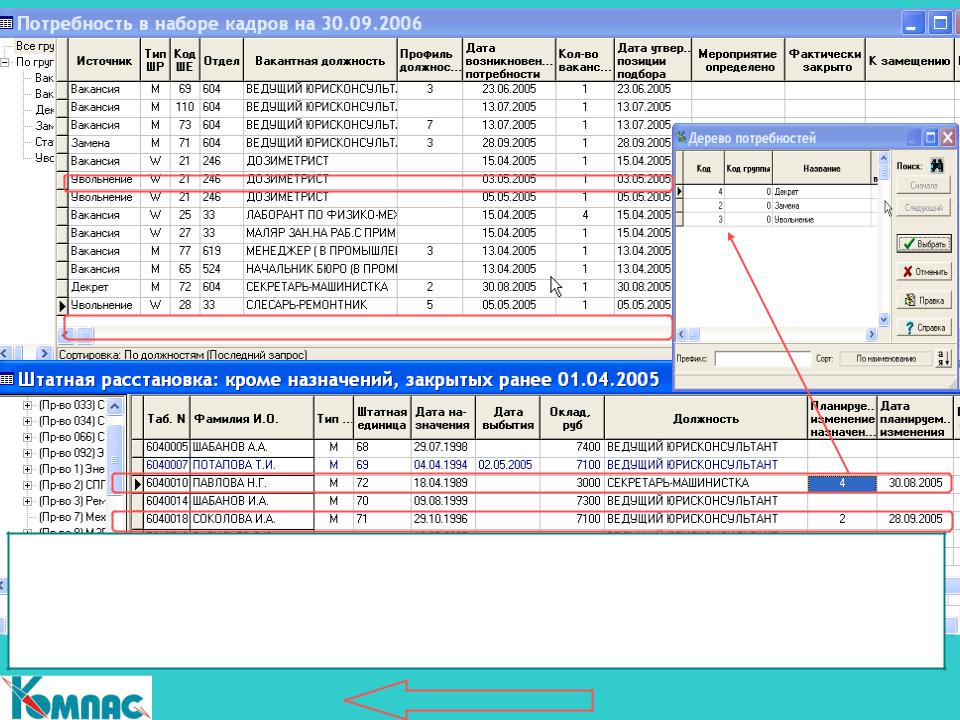Select the ШАБАНОВ А.А. employee cell
This screenshot has width=960, height=720.
click(x=252, y=447)
